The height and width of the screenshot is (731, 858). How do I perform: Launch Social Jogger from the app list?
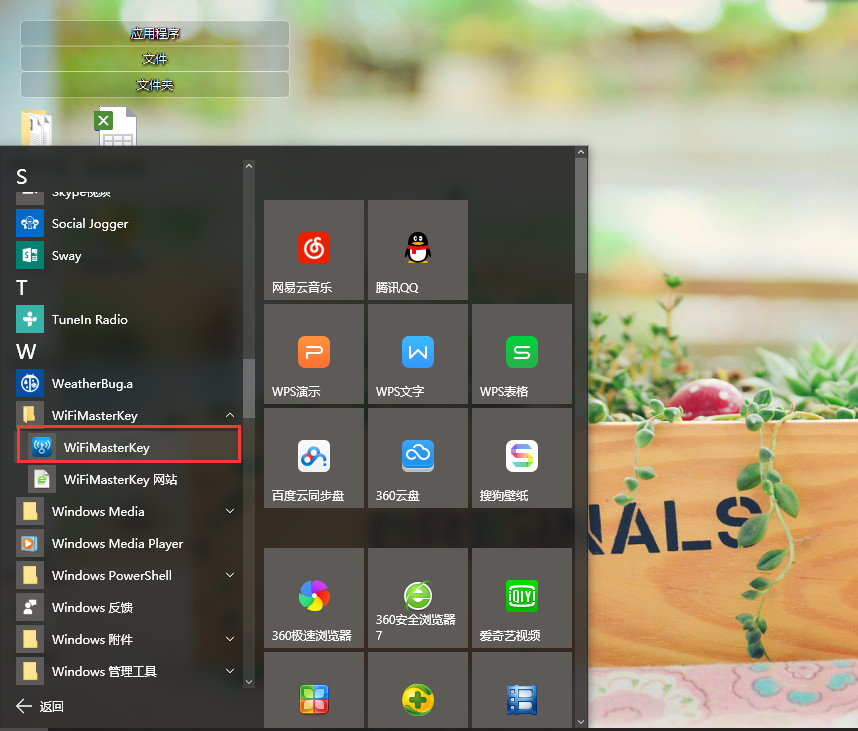(128, 223)
